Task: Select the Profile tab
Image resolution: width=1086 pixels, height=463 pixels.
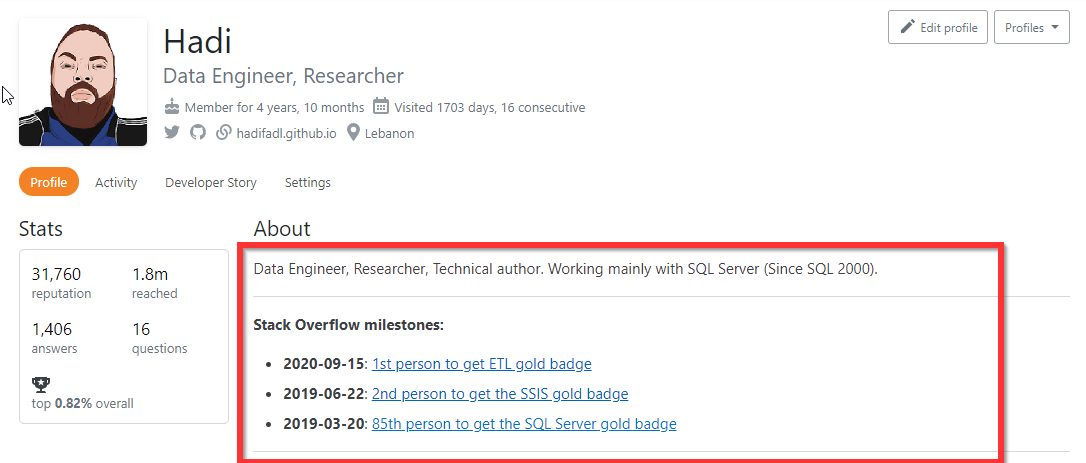Action: (x=48, y=183)
